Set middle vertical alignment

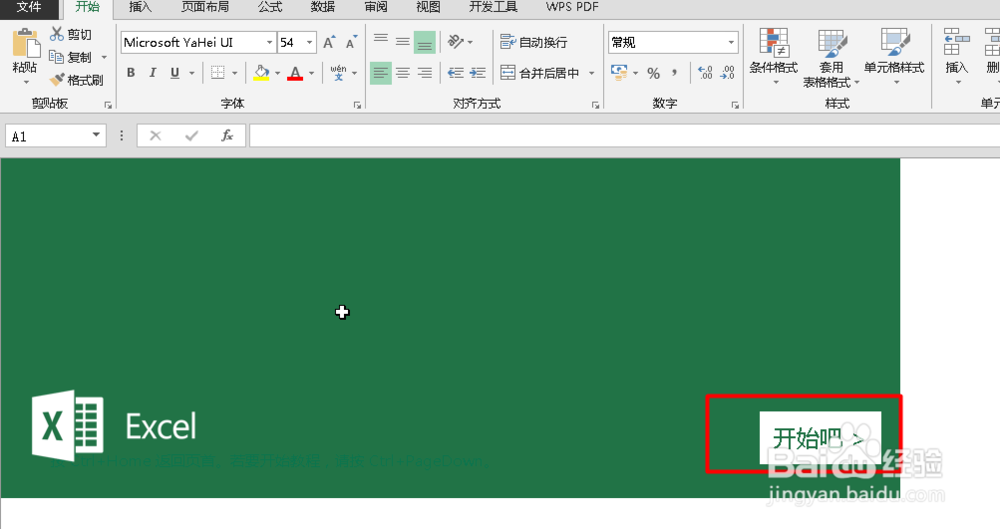[402, 42]
